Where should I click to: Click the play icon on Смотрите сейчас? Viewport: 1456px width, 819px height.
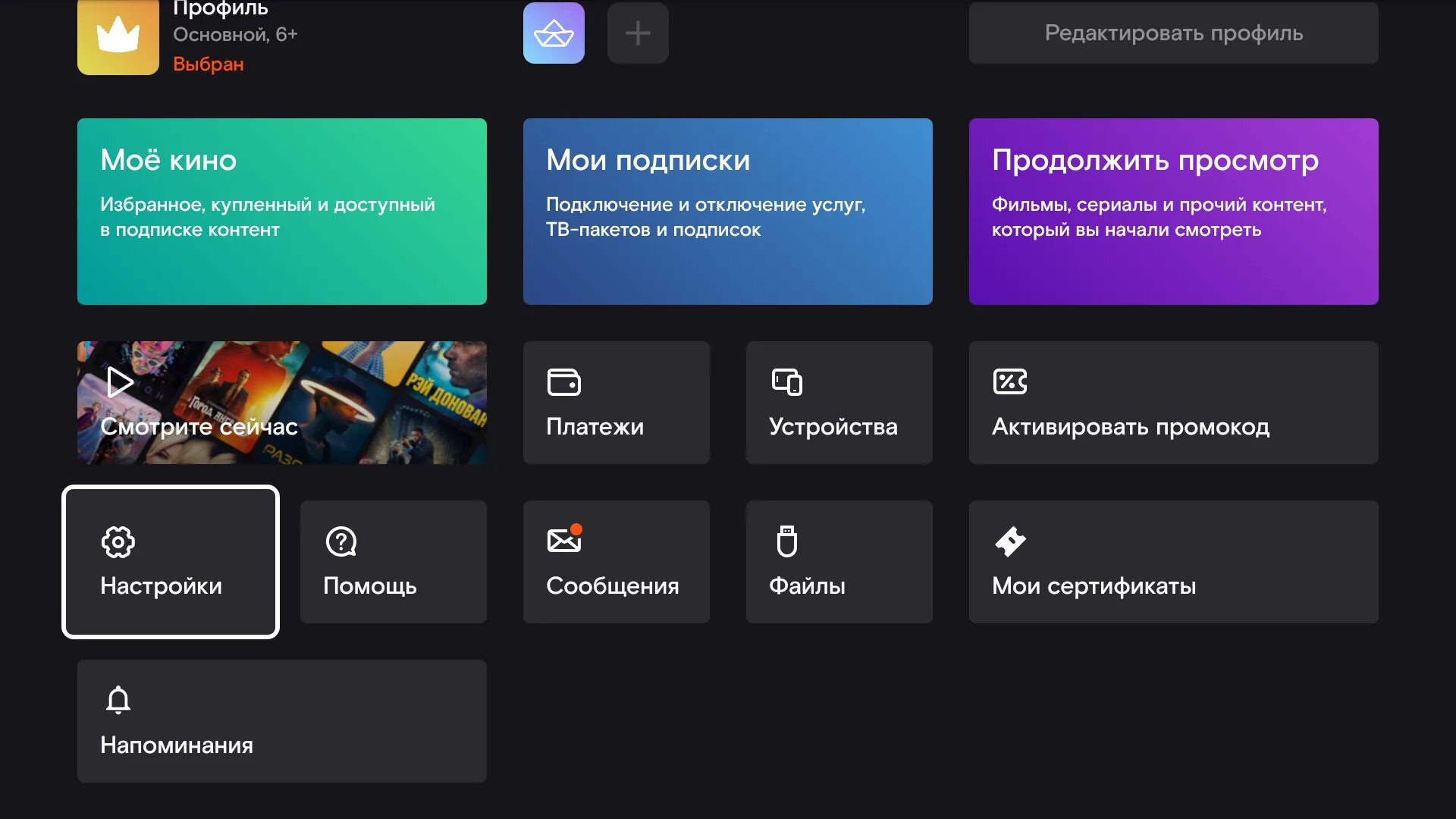[x=119, y=382]
